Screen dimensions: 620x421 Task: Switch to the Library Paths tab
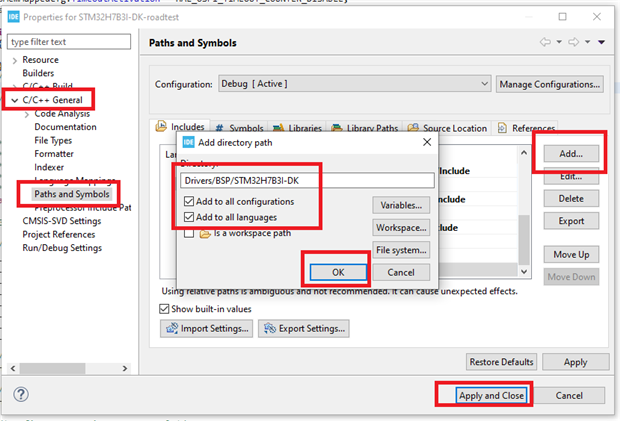pyautogui.click(x=365, y=128)
